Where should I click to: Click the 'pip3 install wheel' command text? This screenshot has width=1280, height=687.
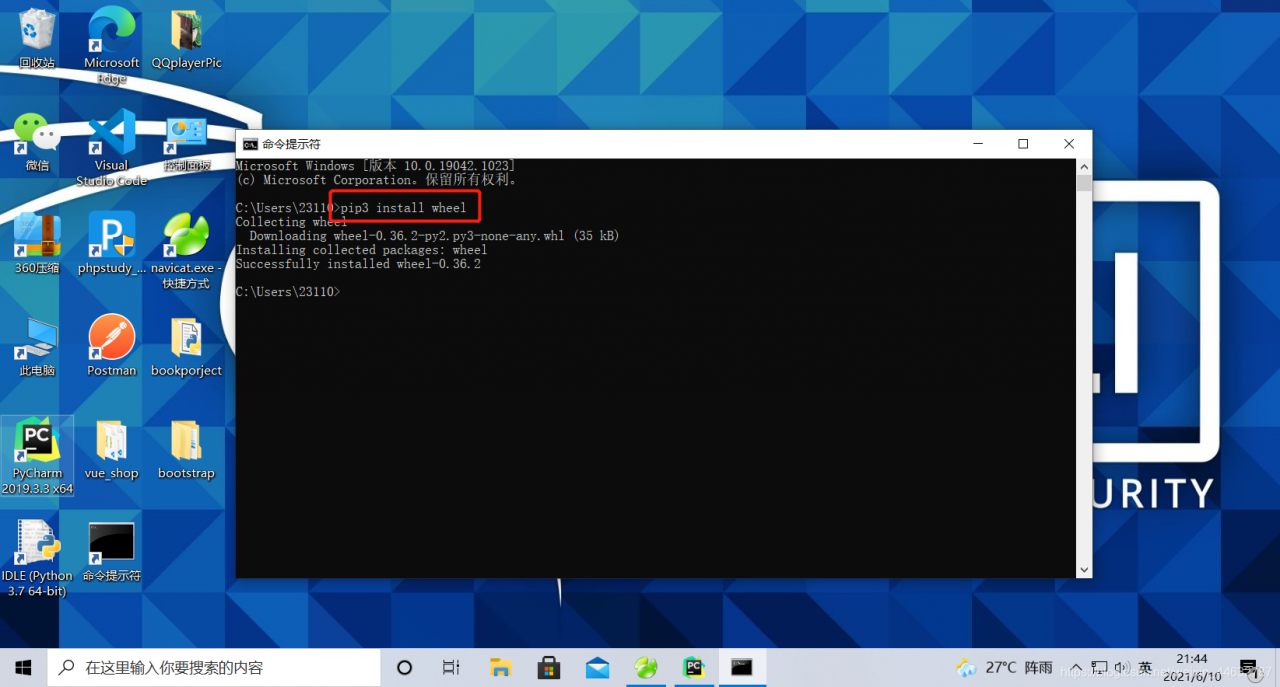click(x=403, y=208)
